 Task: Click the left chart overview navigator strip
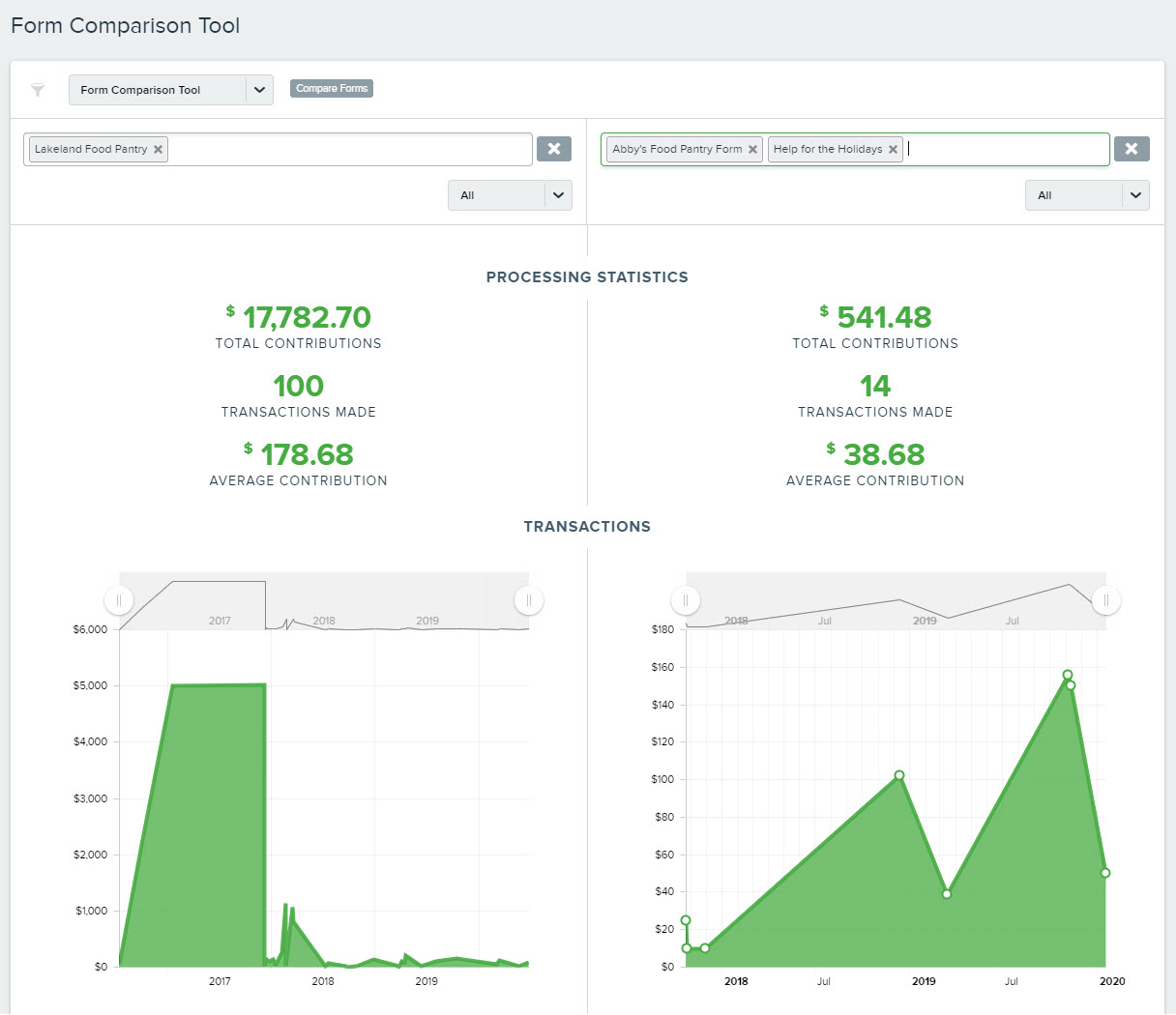point(324,600)
